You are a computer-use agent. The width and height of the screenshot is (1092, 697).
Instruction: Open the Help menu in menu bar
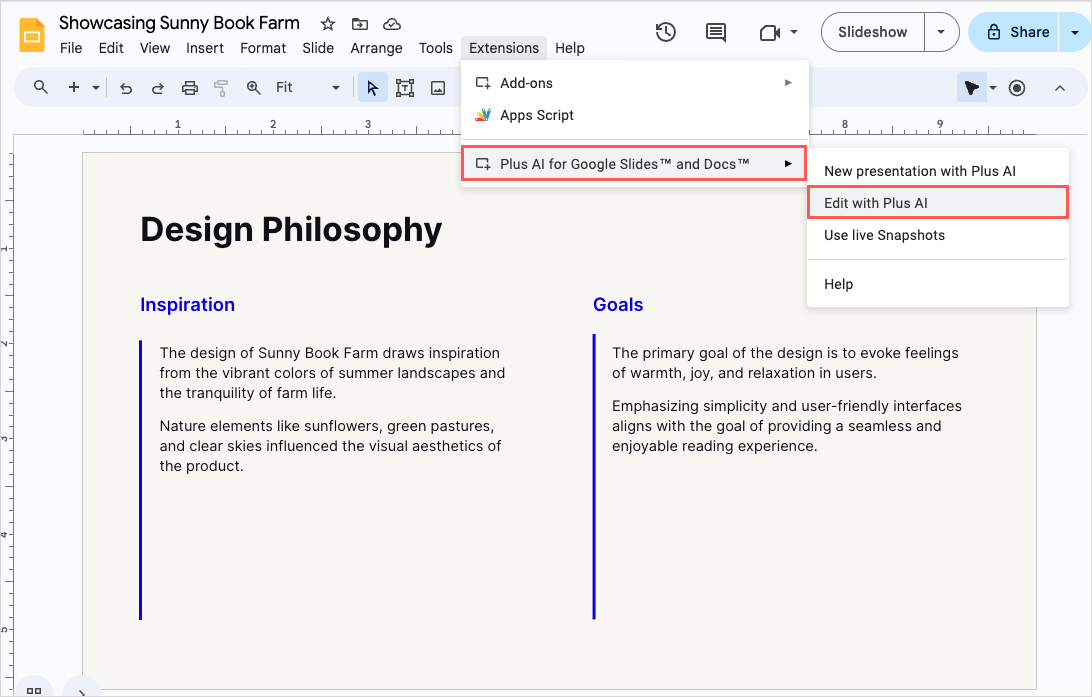570,48
